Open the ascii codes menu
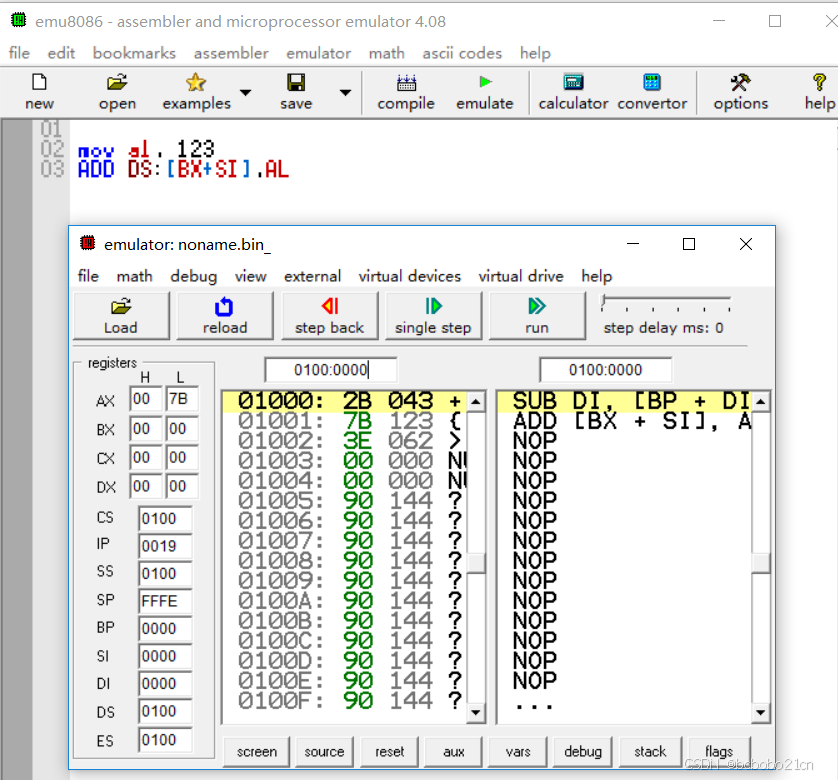838x780 pixels. pyautogui.click(x=462, y=53)
